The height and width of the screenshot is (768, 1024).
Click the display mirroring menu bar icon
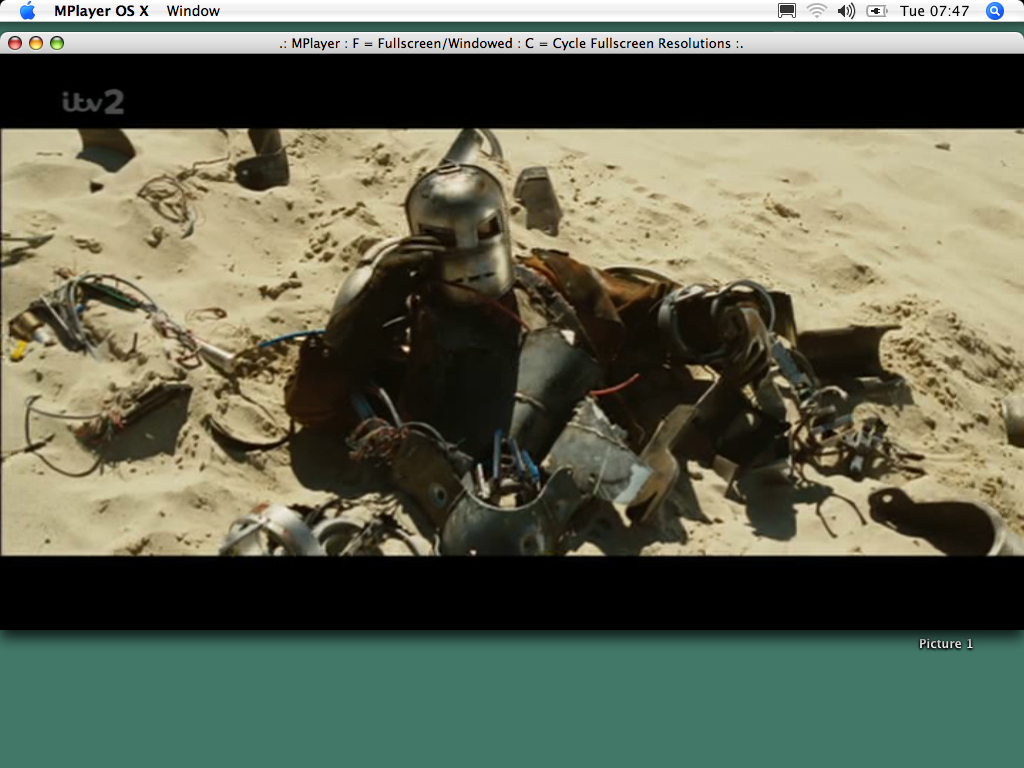tap(787, 11)
